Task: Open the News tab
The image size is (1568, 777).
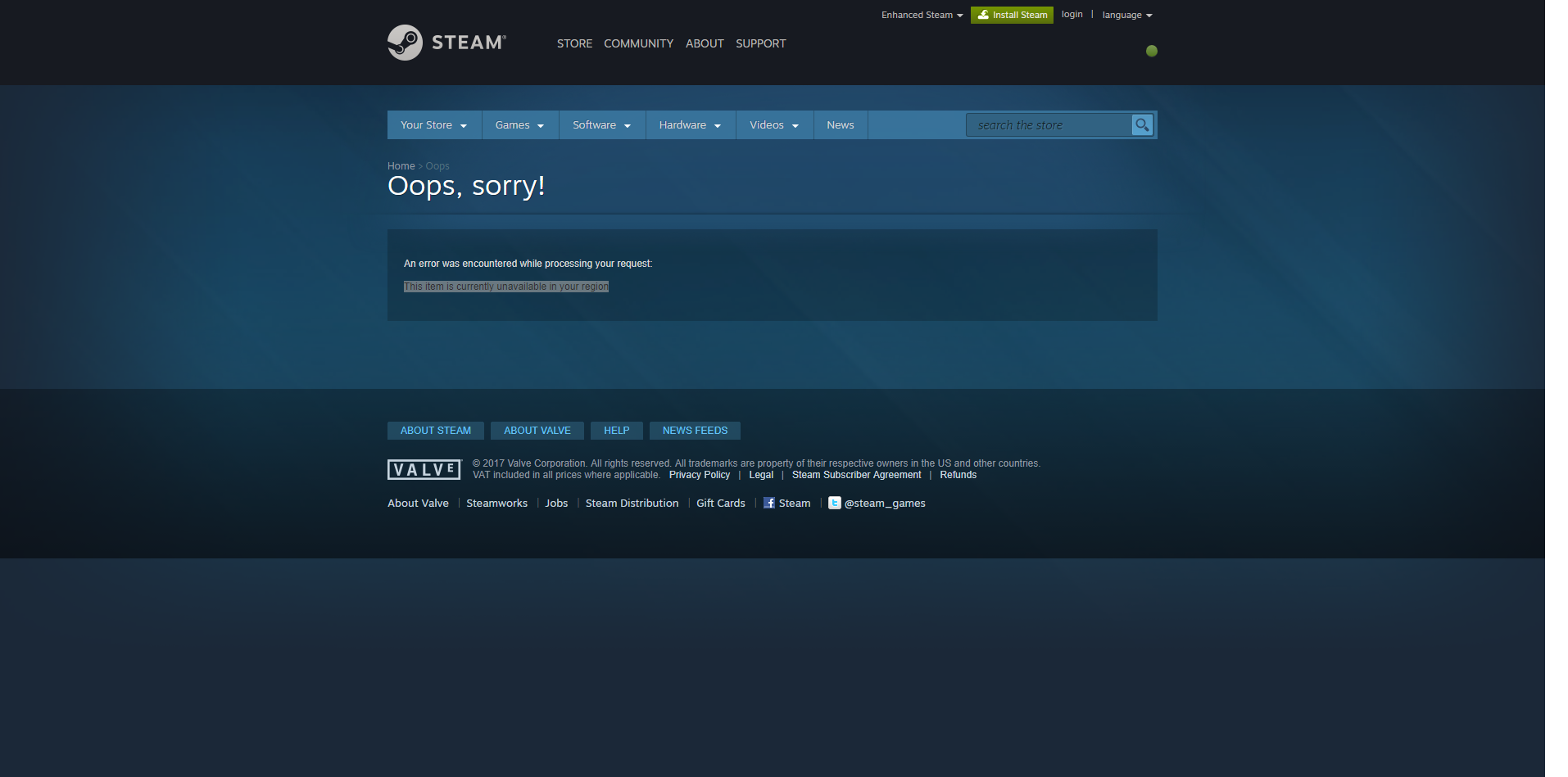Action: tap(841, 124)
